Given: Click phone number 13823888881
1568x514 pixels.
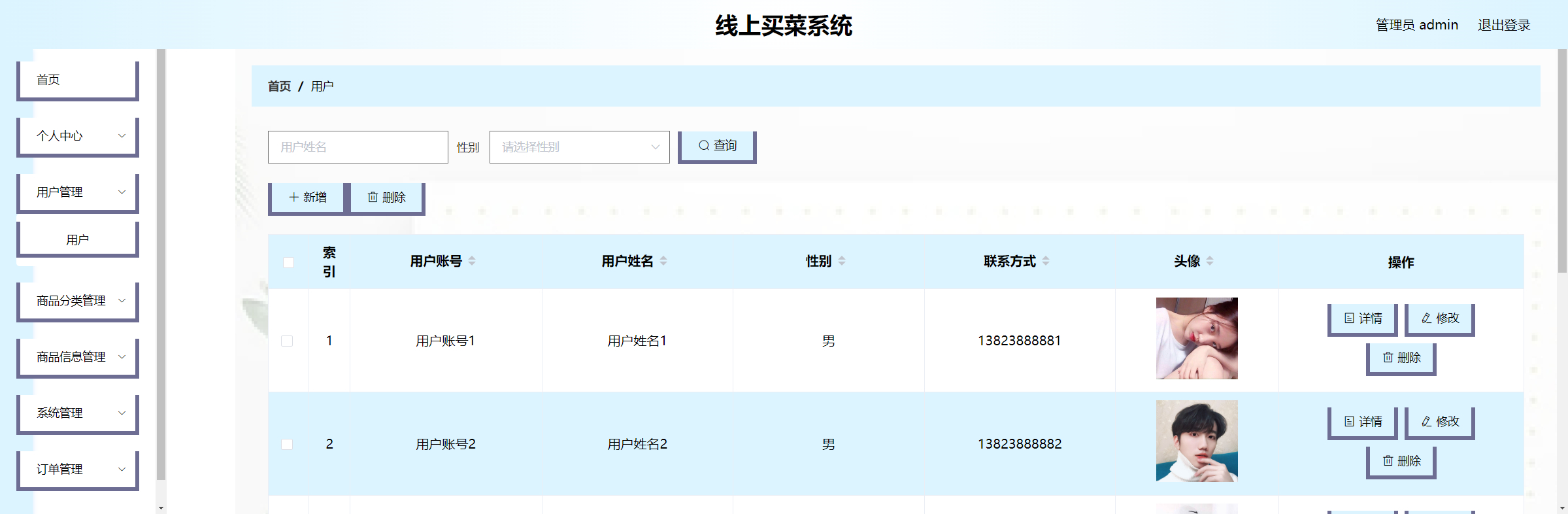Looking at the screenshot, I should pyautogui.click(x=1020, y=341).
